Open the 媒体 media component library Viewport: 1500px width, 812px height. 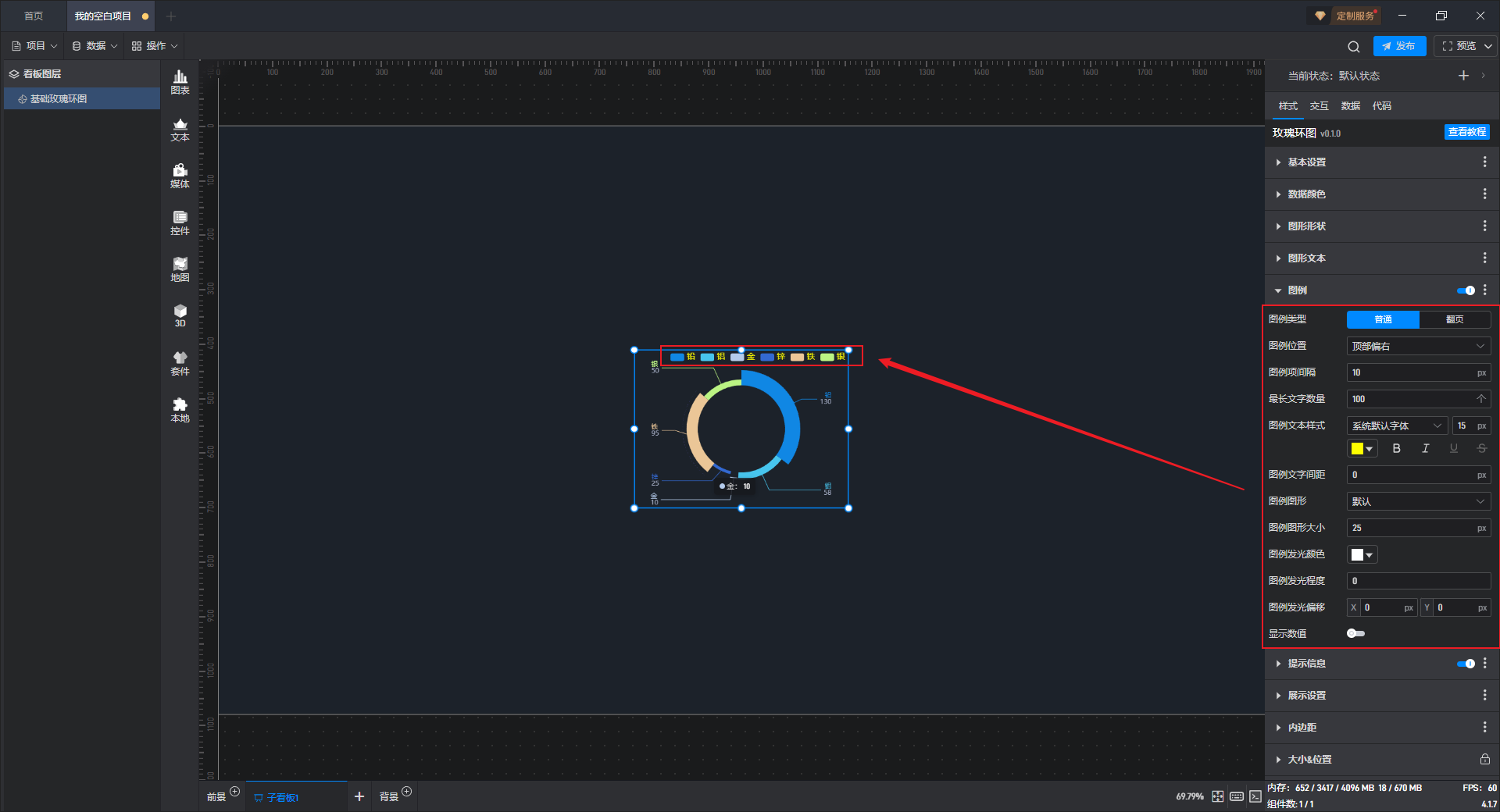(x=180, y=176)
